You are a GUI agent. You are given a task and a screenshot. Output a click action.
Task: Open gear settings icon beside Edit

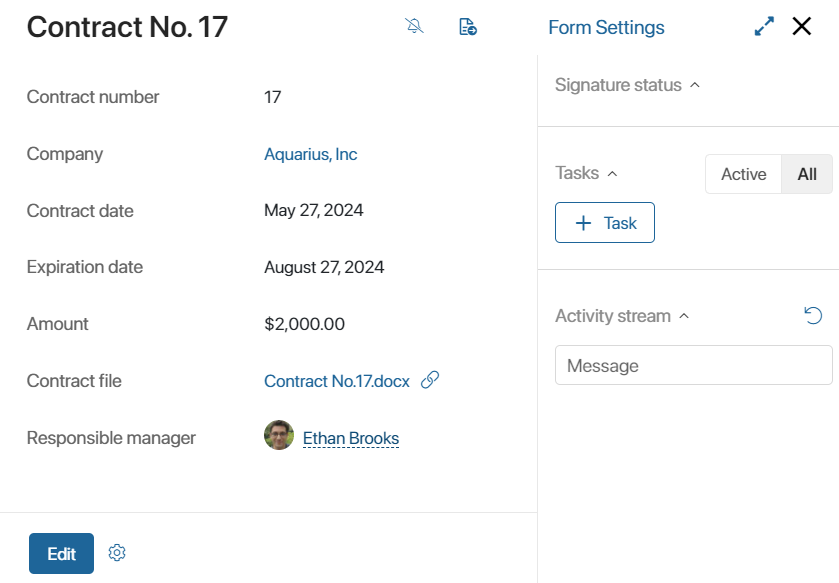coord(117,553)
